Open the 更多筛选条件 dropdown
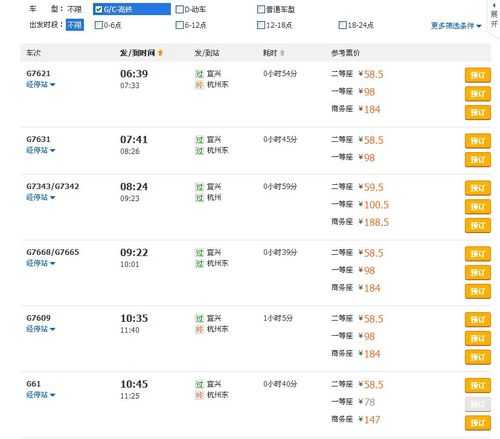This screenshot has width=500, height=439. 456,26
